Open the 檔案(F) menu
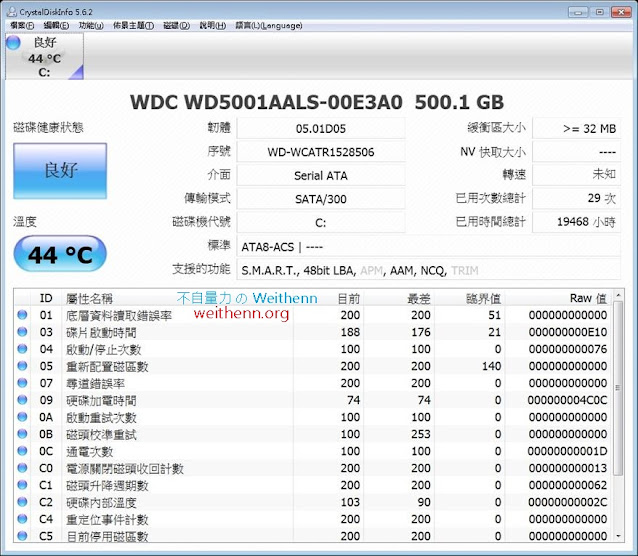638x556 pixels. [x=22, y=26]
